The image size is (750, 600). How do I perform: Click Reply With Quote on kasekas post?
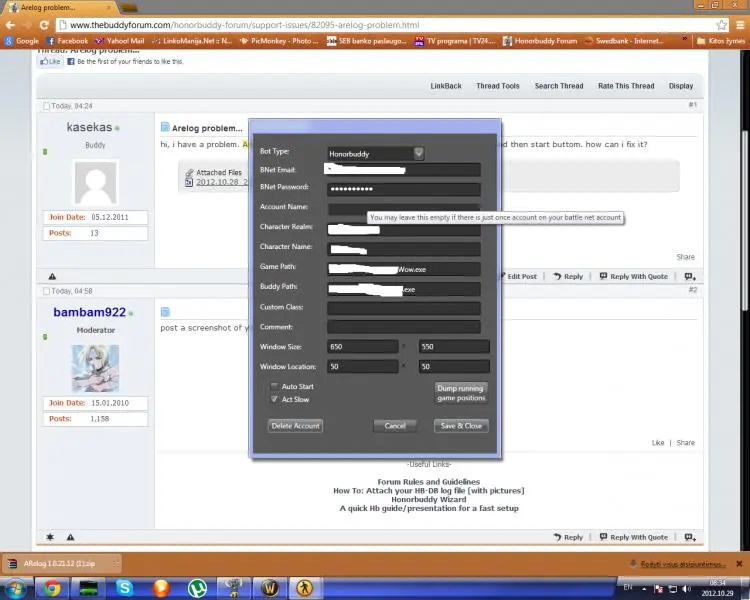[634, 277]
